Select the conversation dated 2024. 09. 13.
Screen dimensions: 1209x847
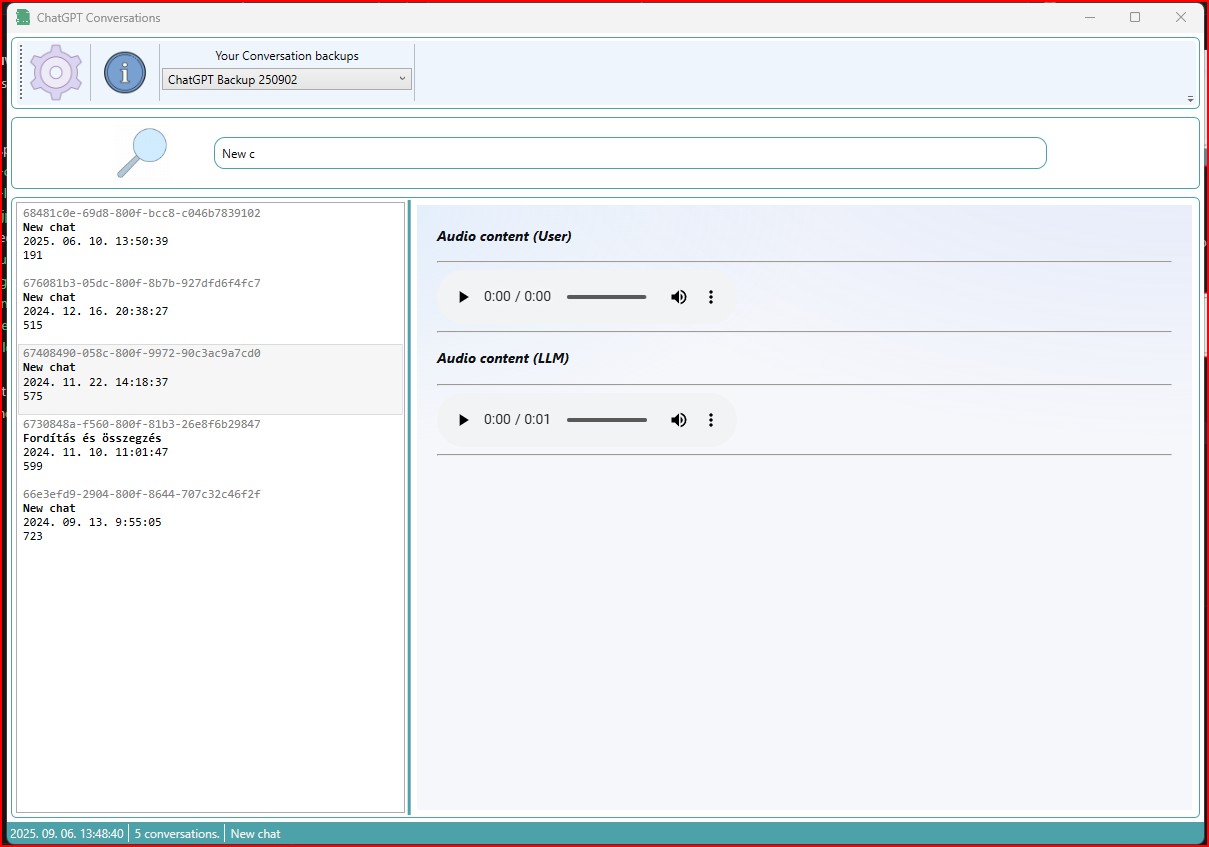(210, 515)
